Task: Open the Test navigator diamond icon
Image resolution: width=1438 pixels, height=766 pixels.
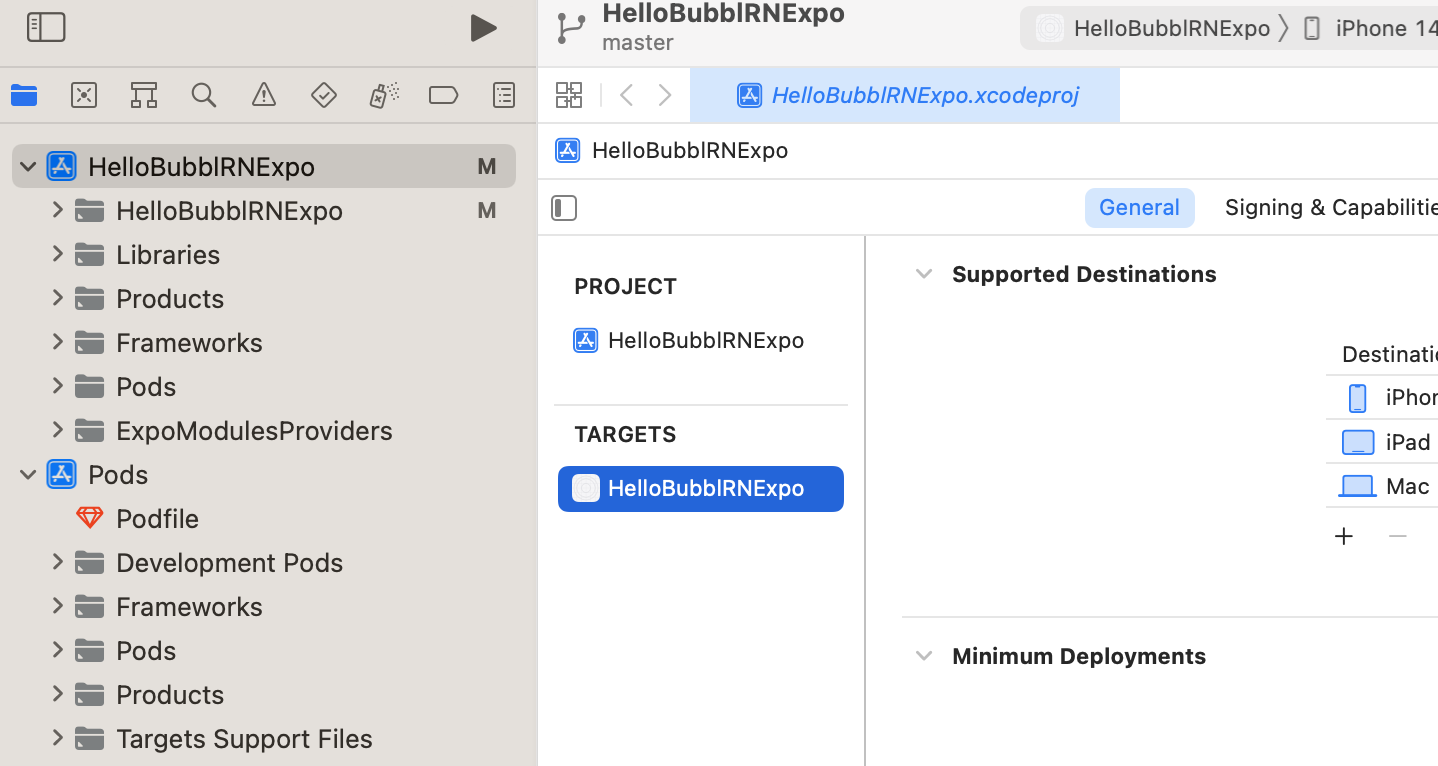Action: pos(324,95)
